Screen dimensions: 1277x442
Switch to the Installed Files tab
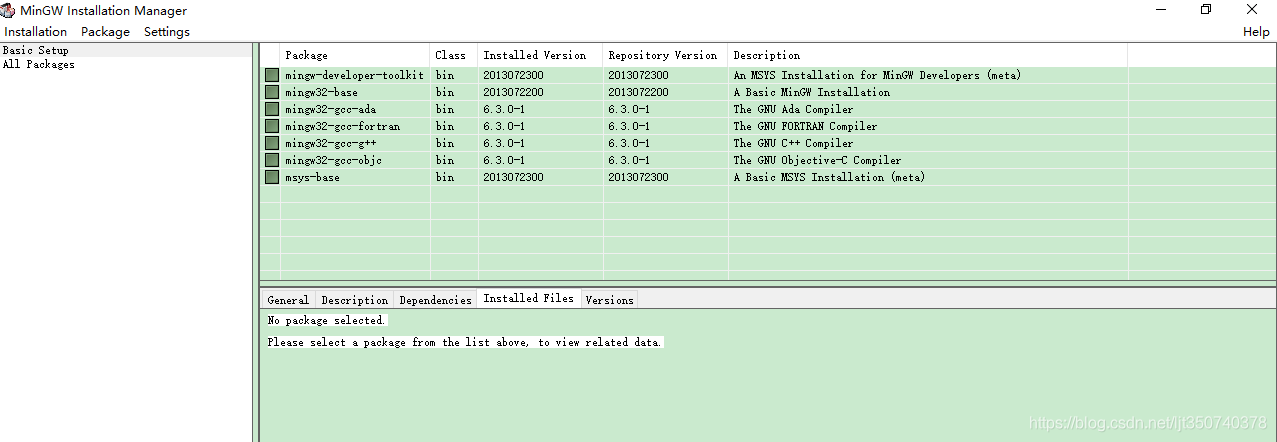528,298
